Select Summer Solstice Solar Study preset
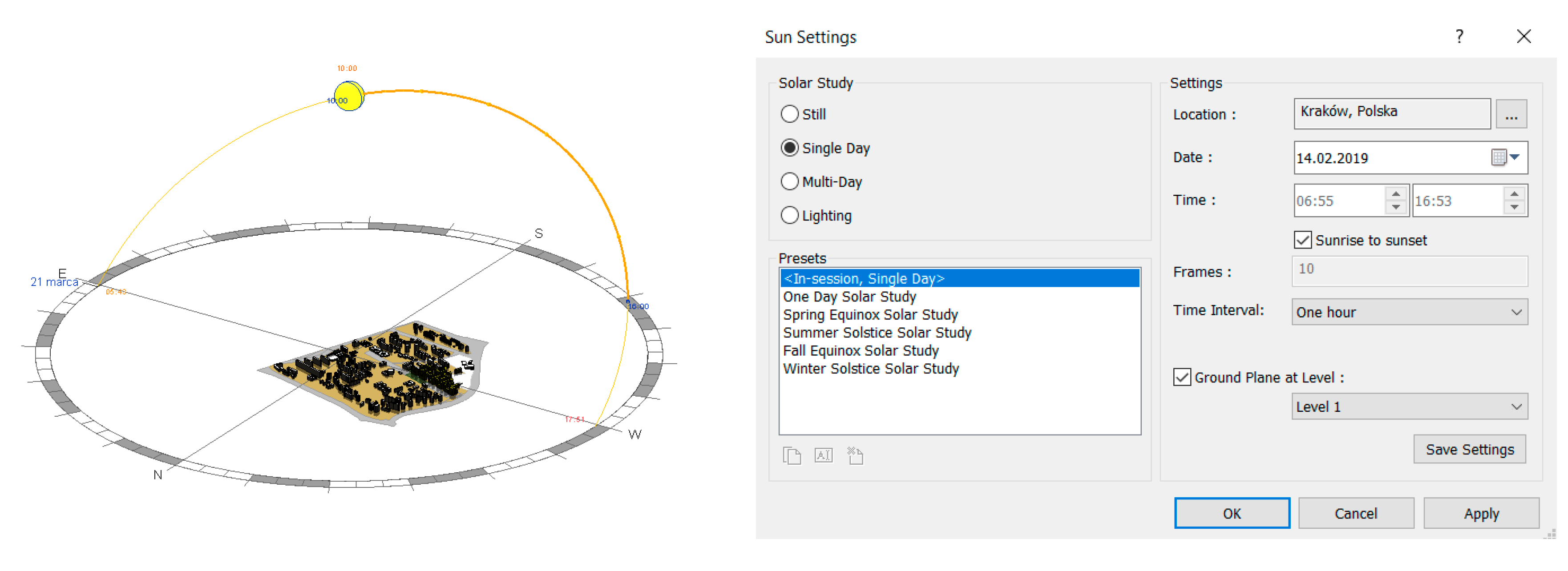This screenshot has height=571, width=1568. 877,333
